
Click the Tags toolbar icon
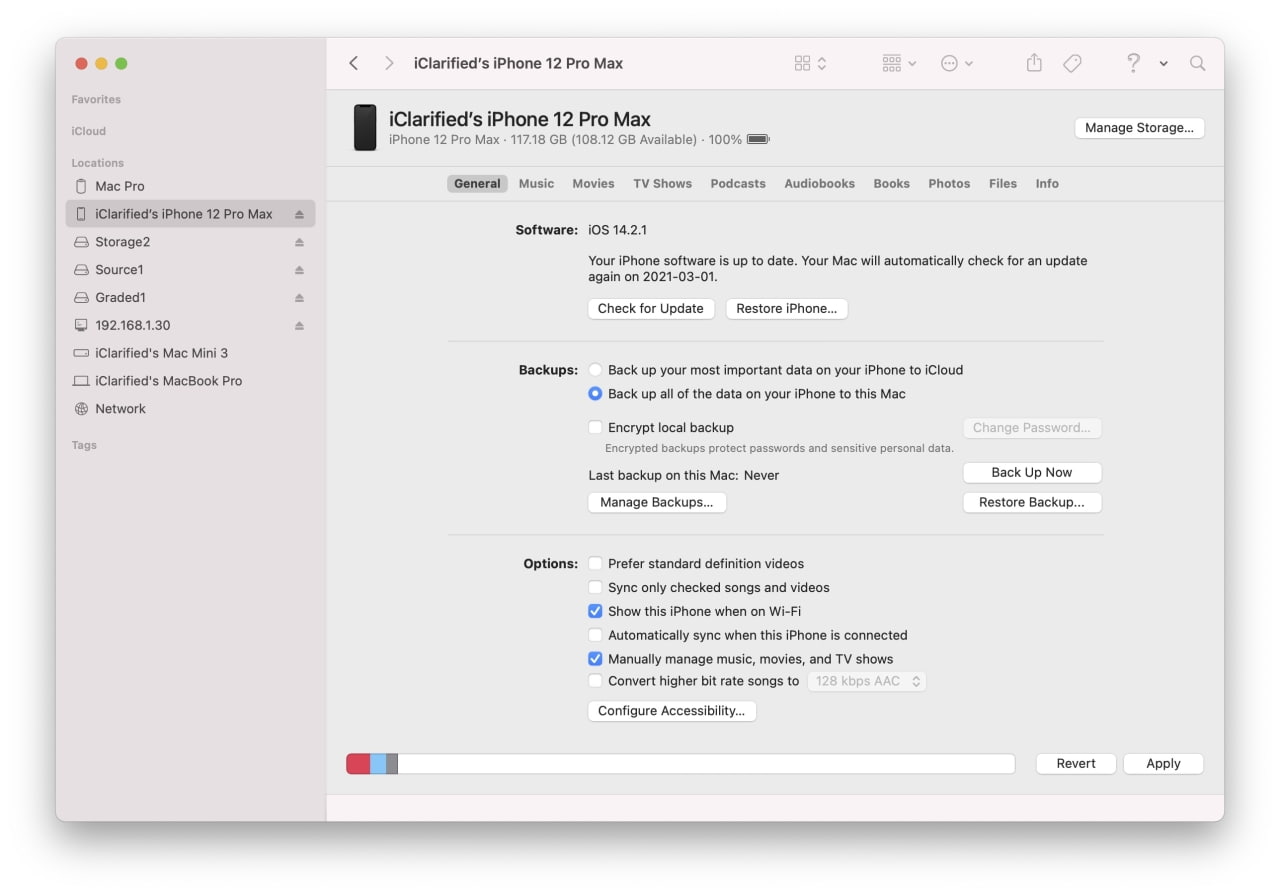[x=1072, y=63]
